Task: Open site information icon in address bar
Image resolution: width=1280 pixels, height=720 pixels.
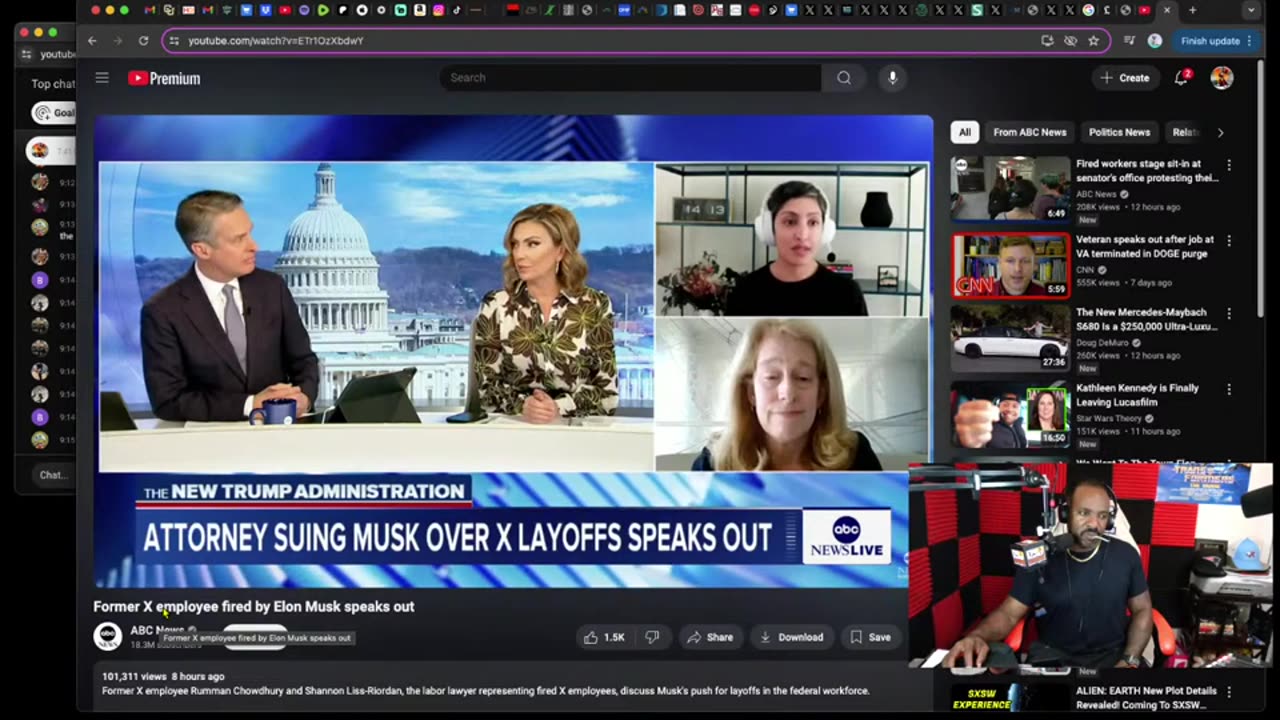Action: coord(174,41)
